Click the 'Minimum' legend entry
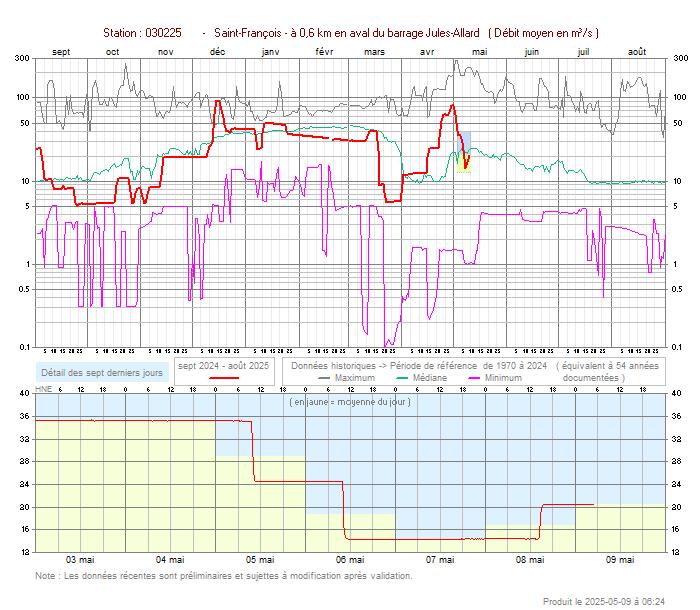The image size is (700, 610). (x=503, y=378)
